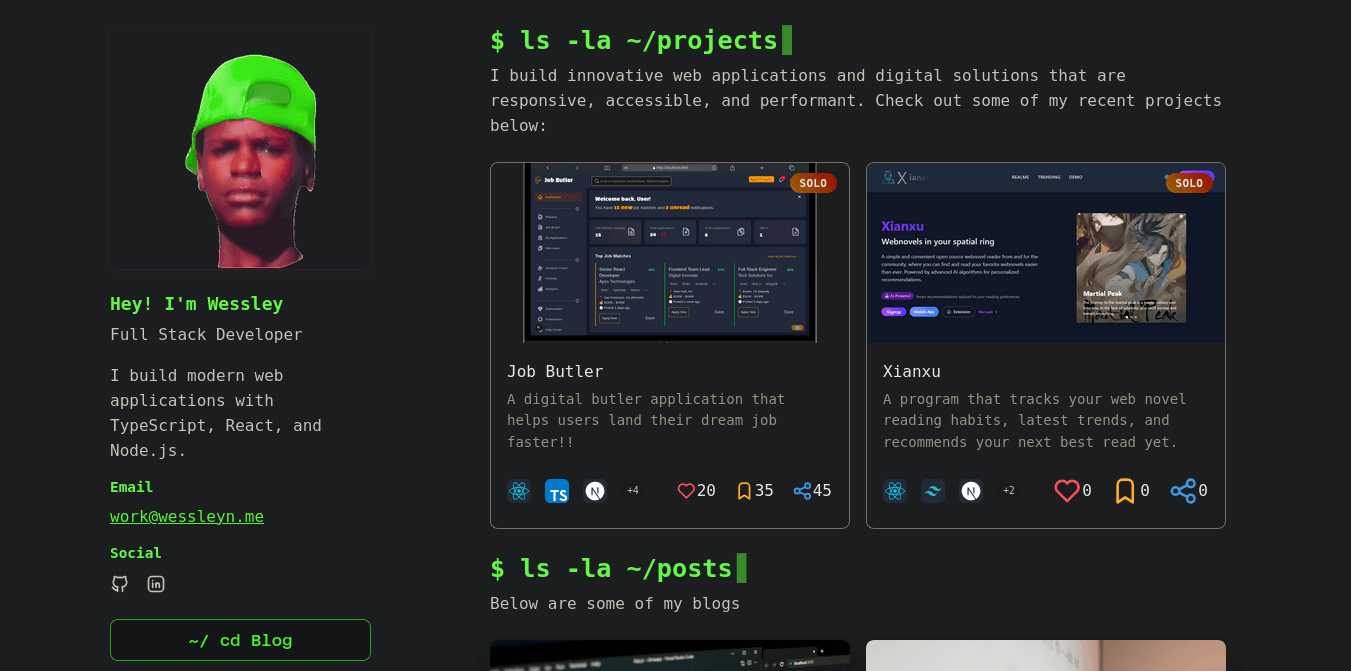1351x671 pixels.
Task: Select the Xianxu project title
Action: [911, 371]
